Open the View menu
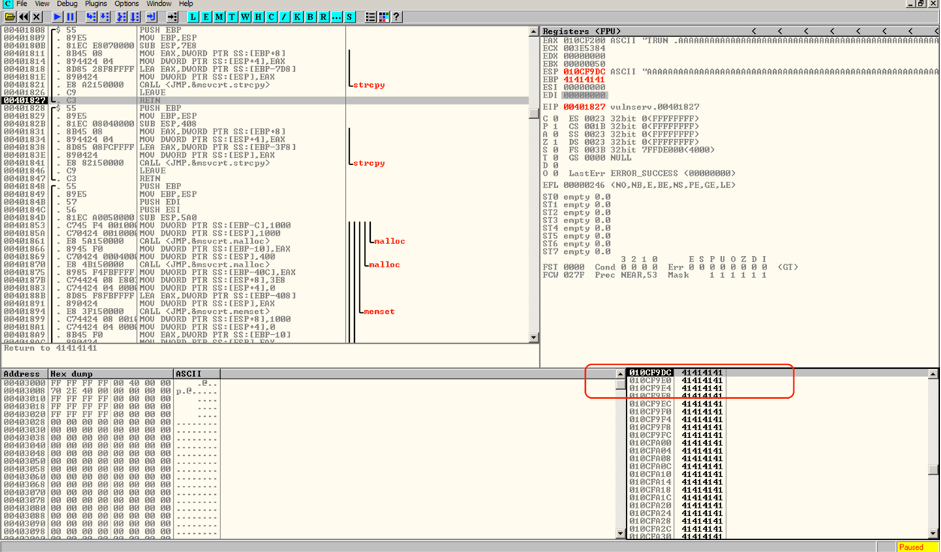 (x=42, y=4)
